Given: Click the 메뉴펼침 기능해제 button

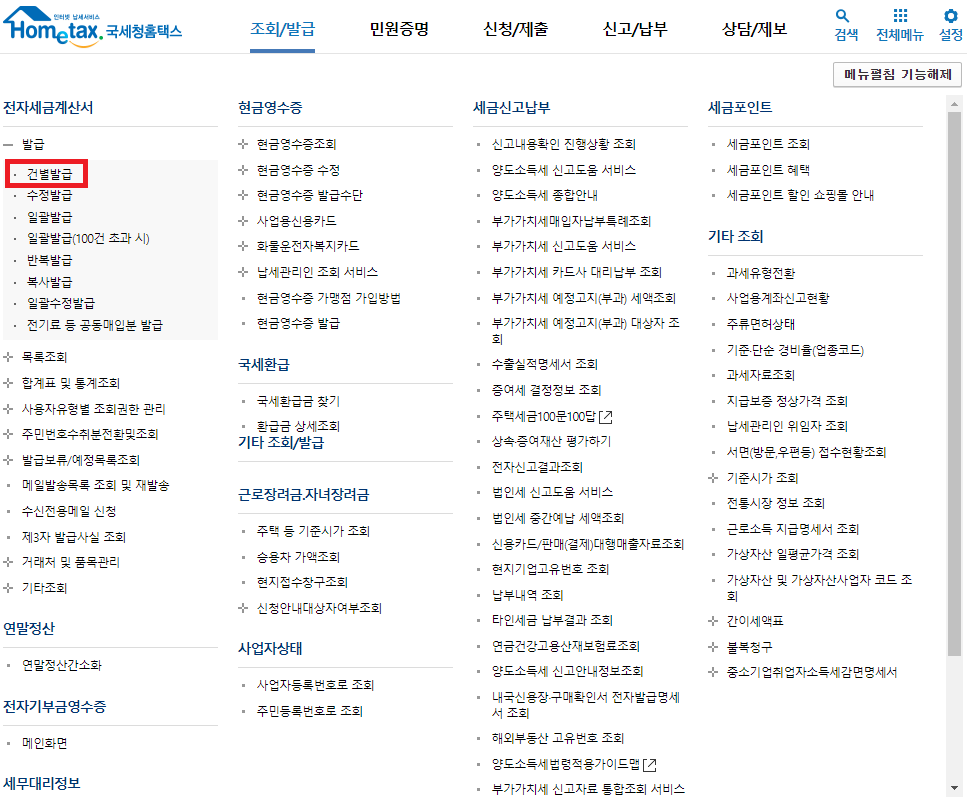Looking at the screenshot, I should point(895,74).
